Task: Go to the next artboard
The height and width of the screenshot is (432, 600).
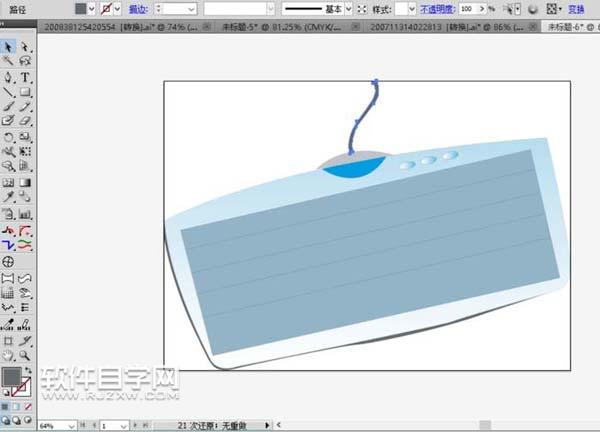Action: (x=135, y=425)
